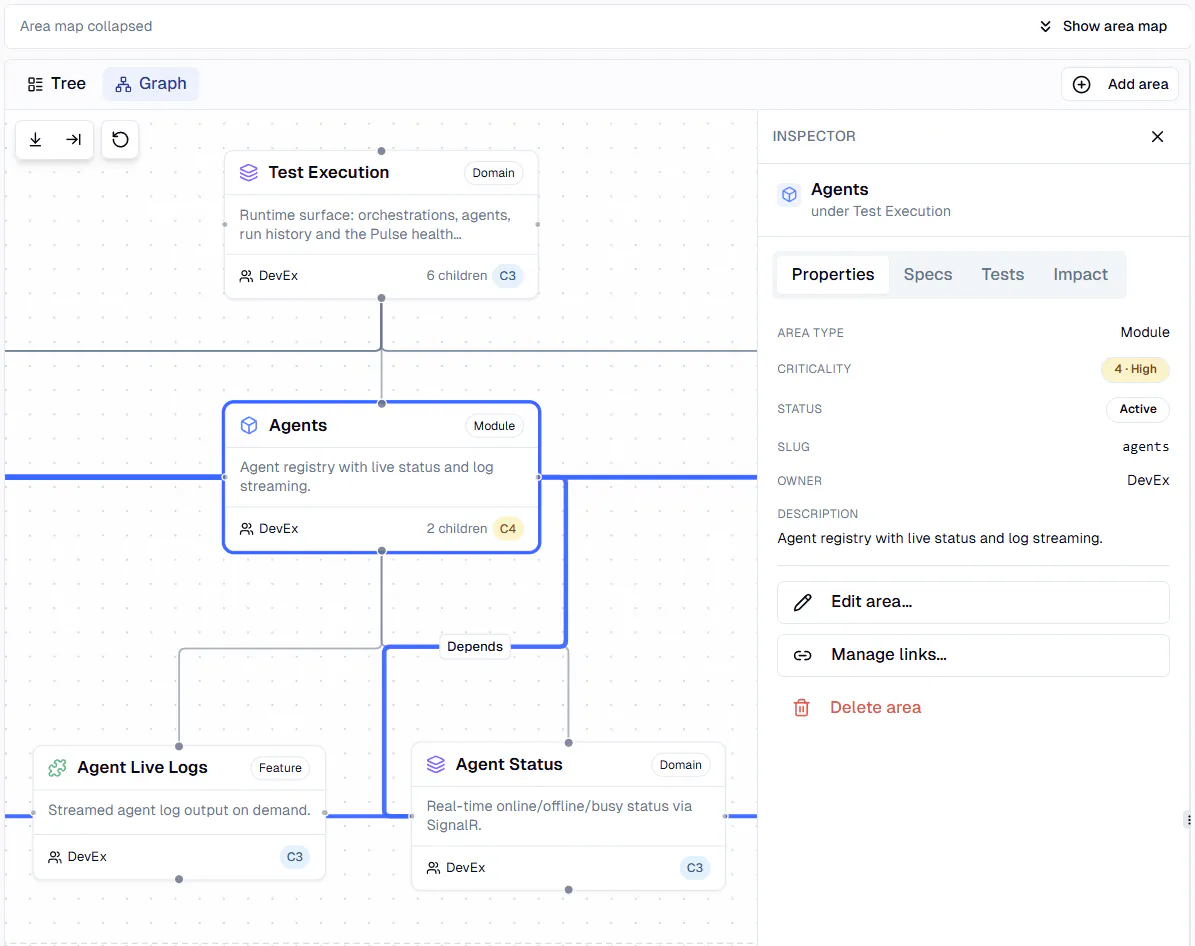Click the arrow-to-right-edge layout icon
The height and width of the screenshot is (946, 1195).
[73, 139]
